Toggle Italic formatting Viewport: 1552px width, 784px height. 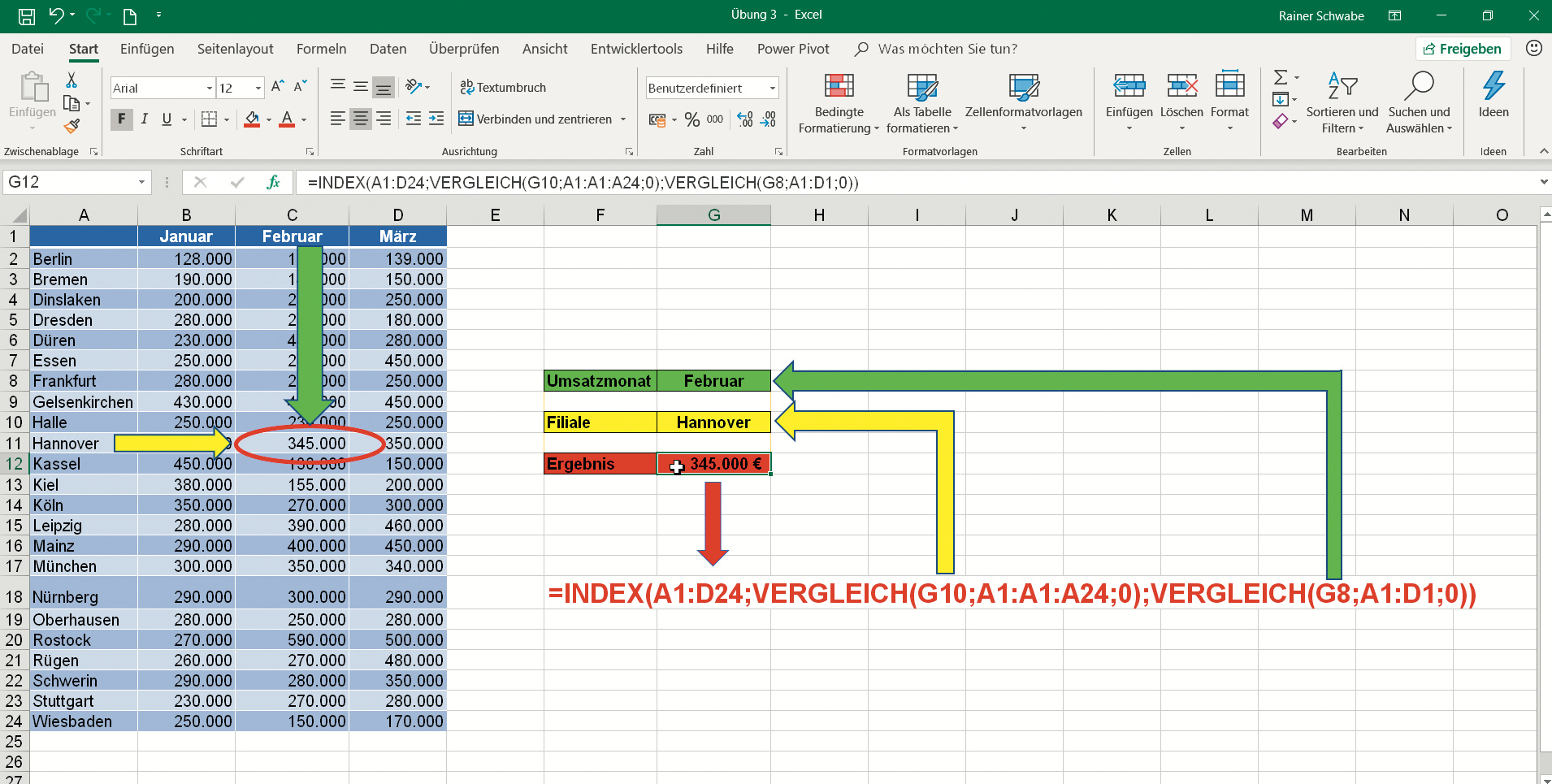[x=145, y=119]
